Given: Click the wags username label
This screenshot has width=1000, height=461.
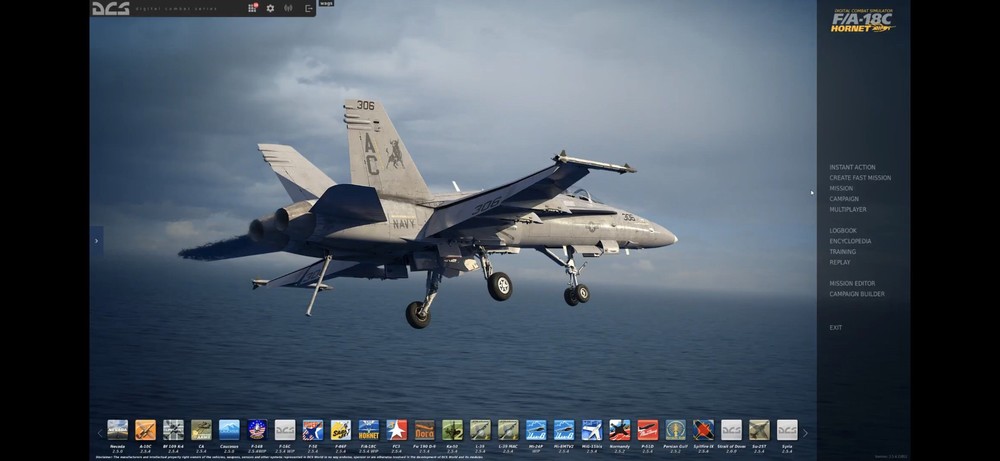Looking at the screenshot, I should (326, 3).
